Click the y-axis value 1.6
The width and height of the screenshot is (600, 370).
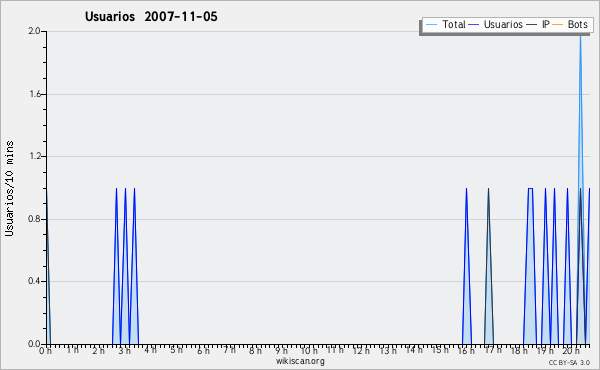(x=34, y=94)
